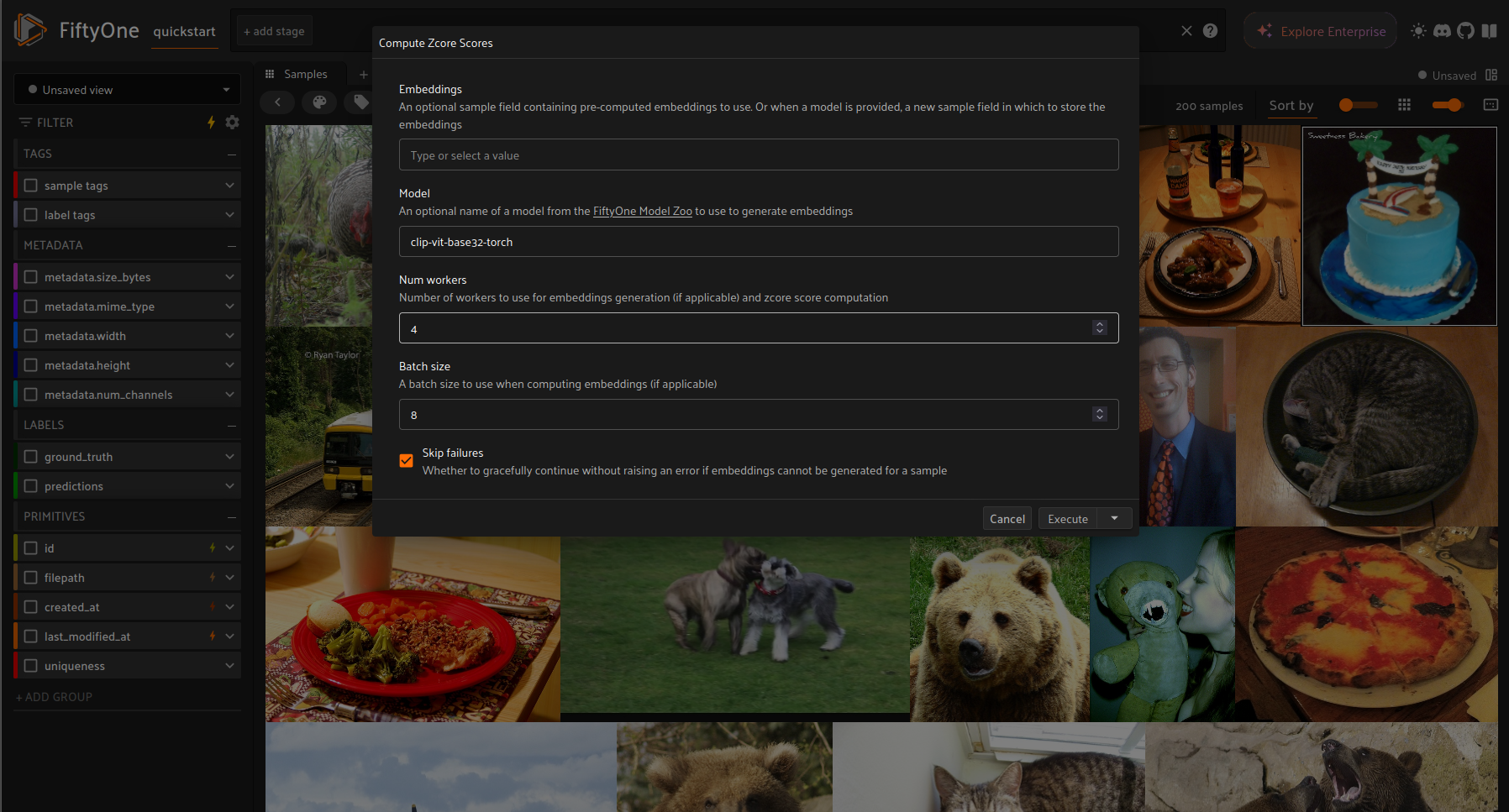
Task: Open the sidebar settings gear in the FILTER row
Action: (x=232, y=122)
